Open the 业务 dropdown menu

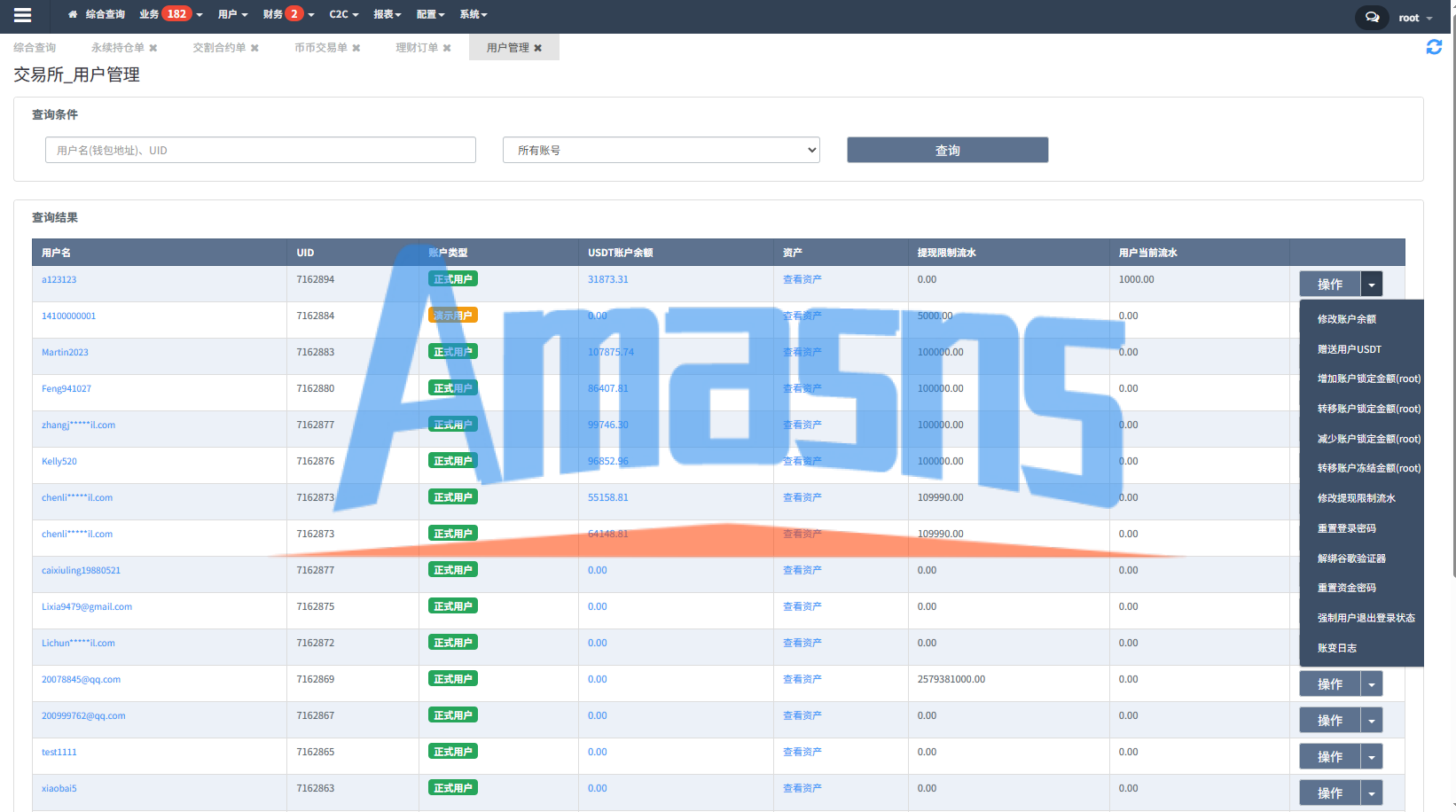171,14
